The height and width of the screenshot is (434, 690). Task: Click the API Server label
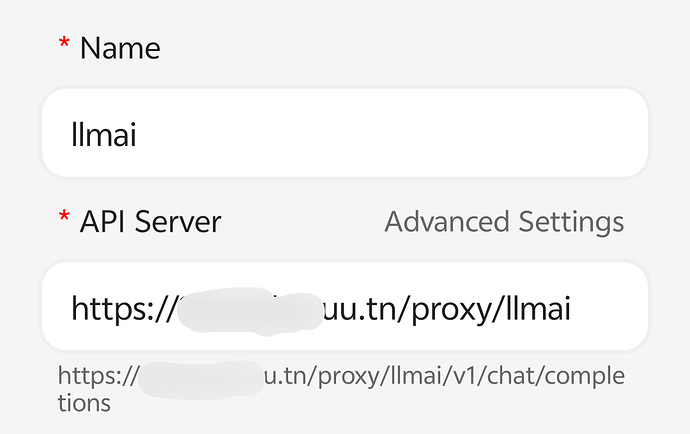coord(150,221)
